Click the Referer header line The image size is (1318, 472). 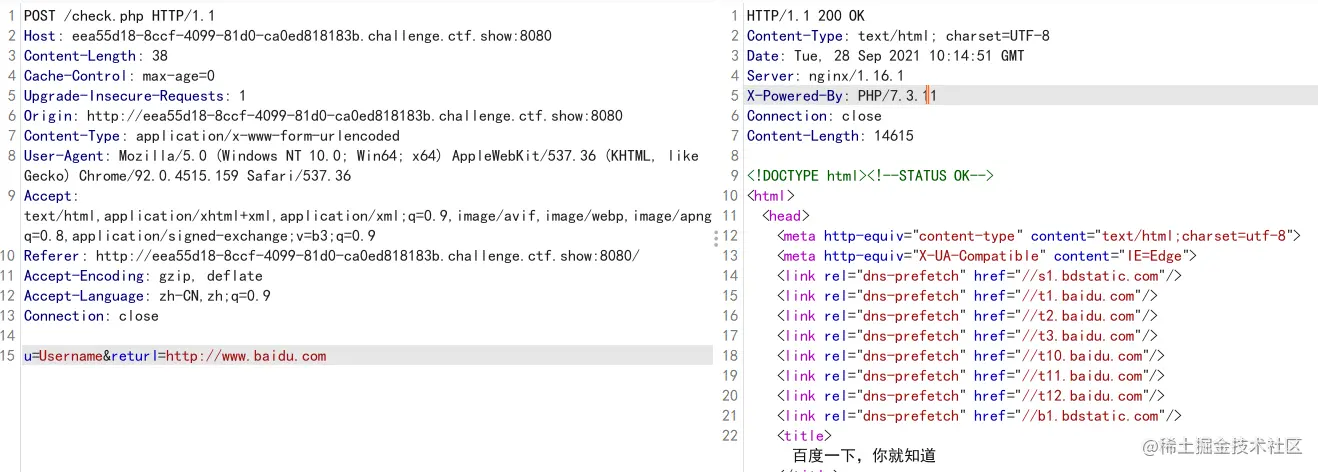pos(332,256)
